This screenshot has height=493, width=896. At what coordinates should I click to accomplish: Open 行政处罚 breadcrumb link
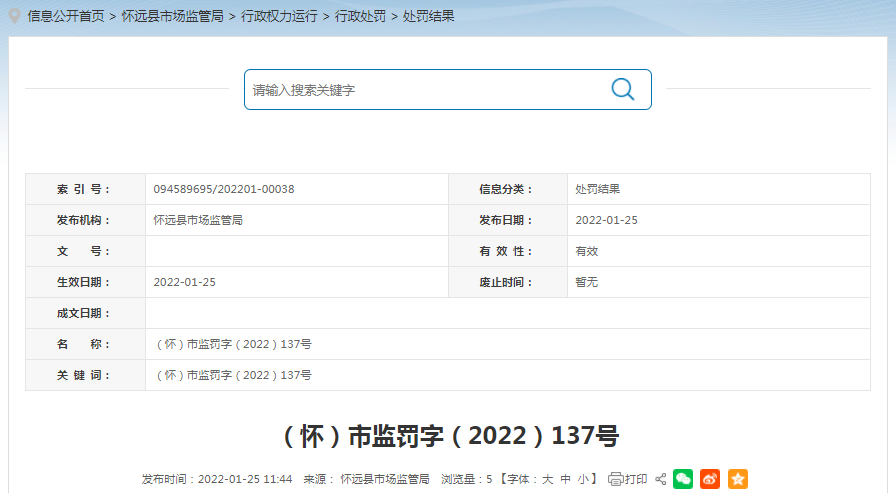[360, 17]
